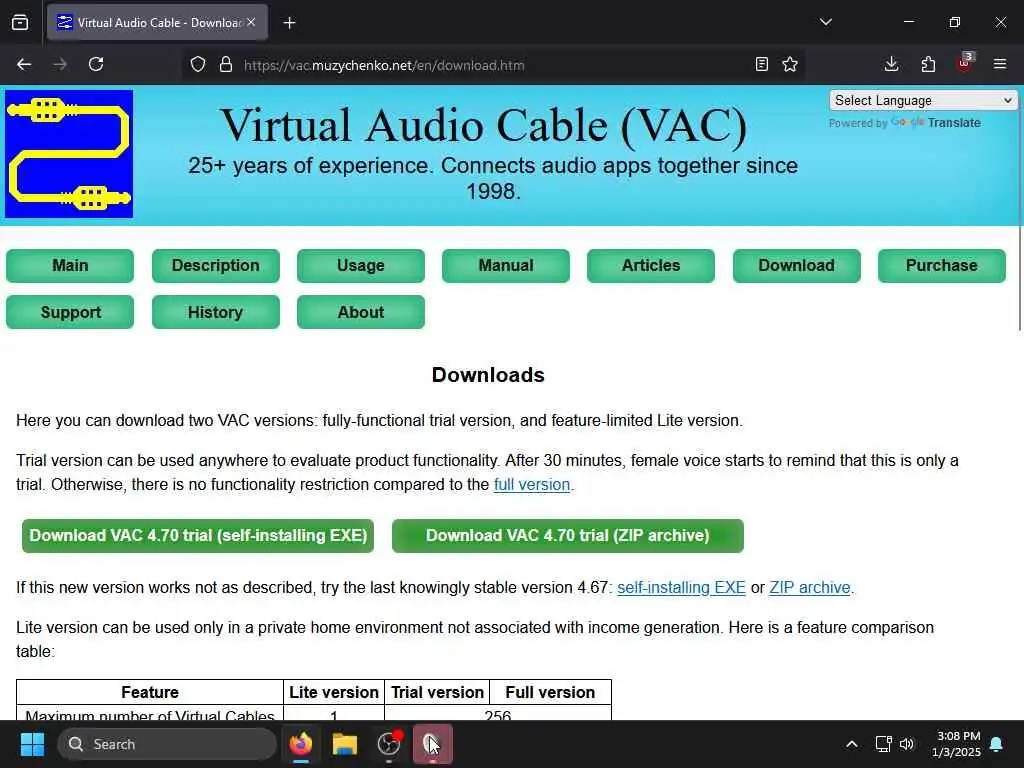Viewport: 1024px width, 768px height.
Task: Select the Virtual Audio Cable browser tab
Action: 157,22
